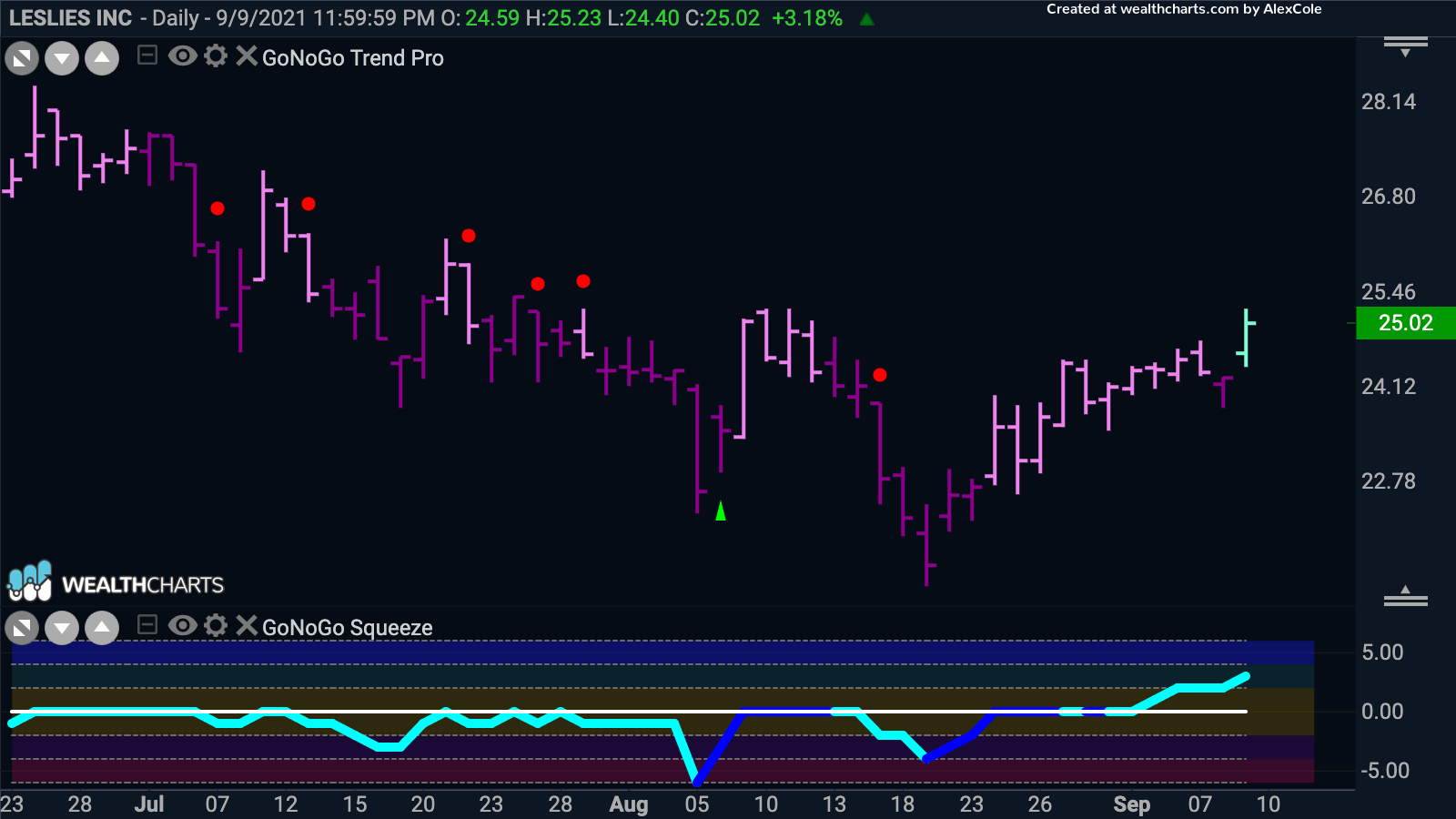This screenshot has width=1456, height=819.
Task: Move GoNoGo Trend Pro pane down
Action: pyautogui.click(x=62, y=59)
